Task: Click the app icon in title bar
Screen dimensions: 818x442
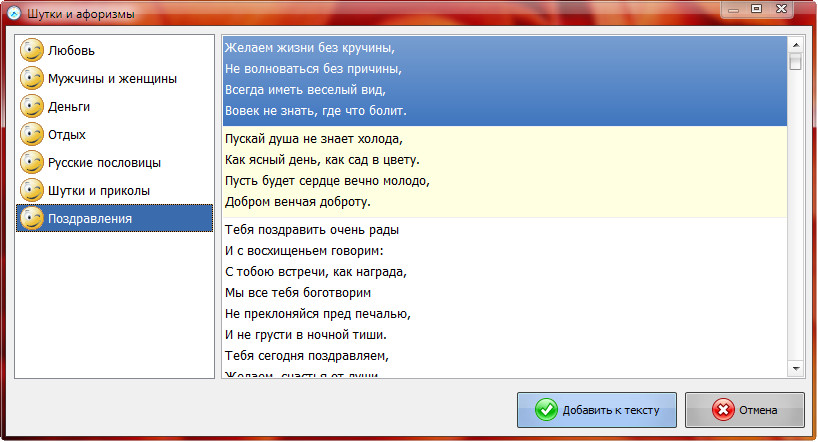Action: pos(14,14)
